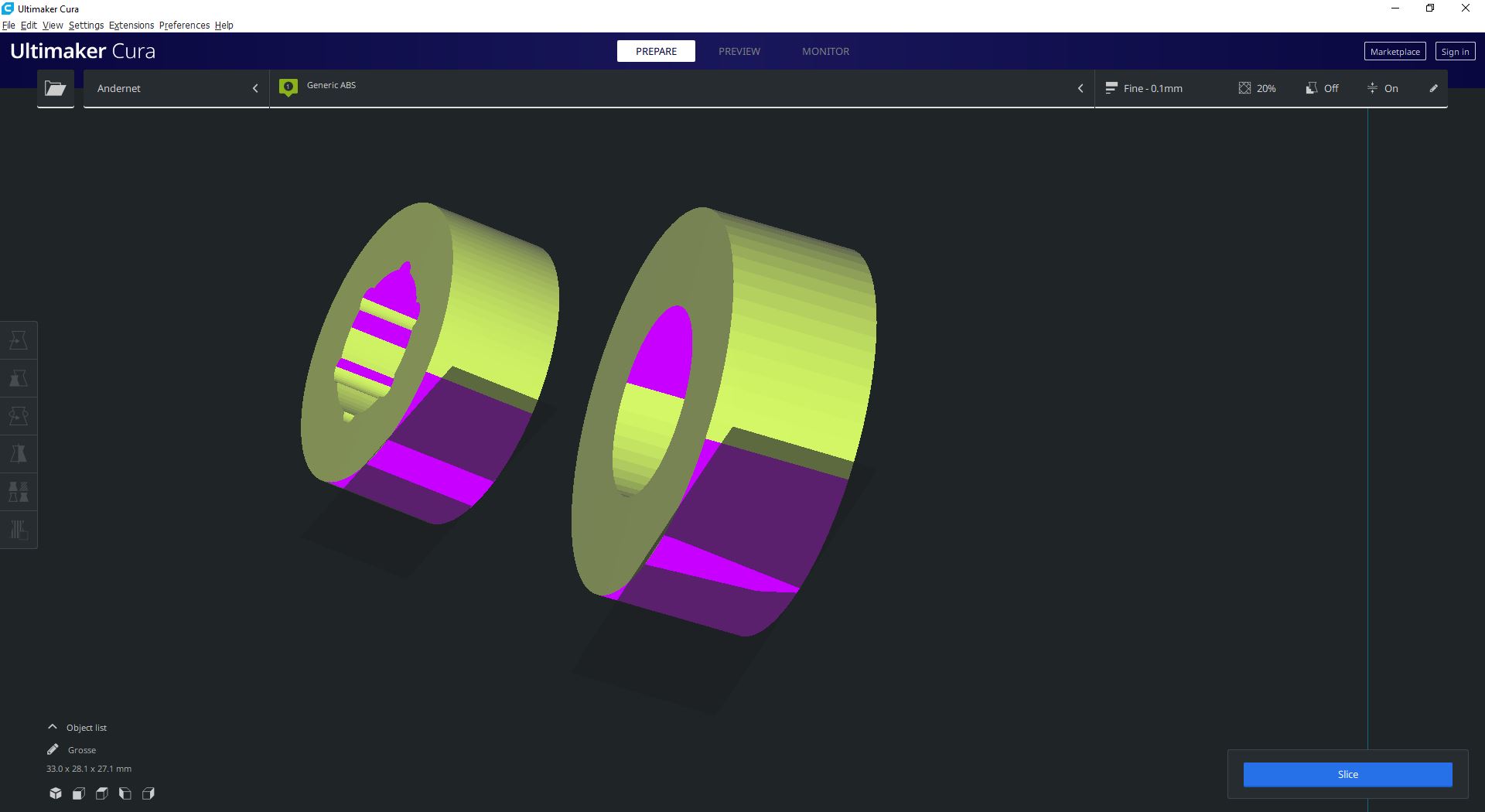Click the Slice button

click(x=1347, y=774)
